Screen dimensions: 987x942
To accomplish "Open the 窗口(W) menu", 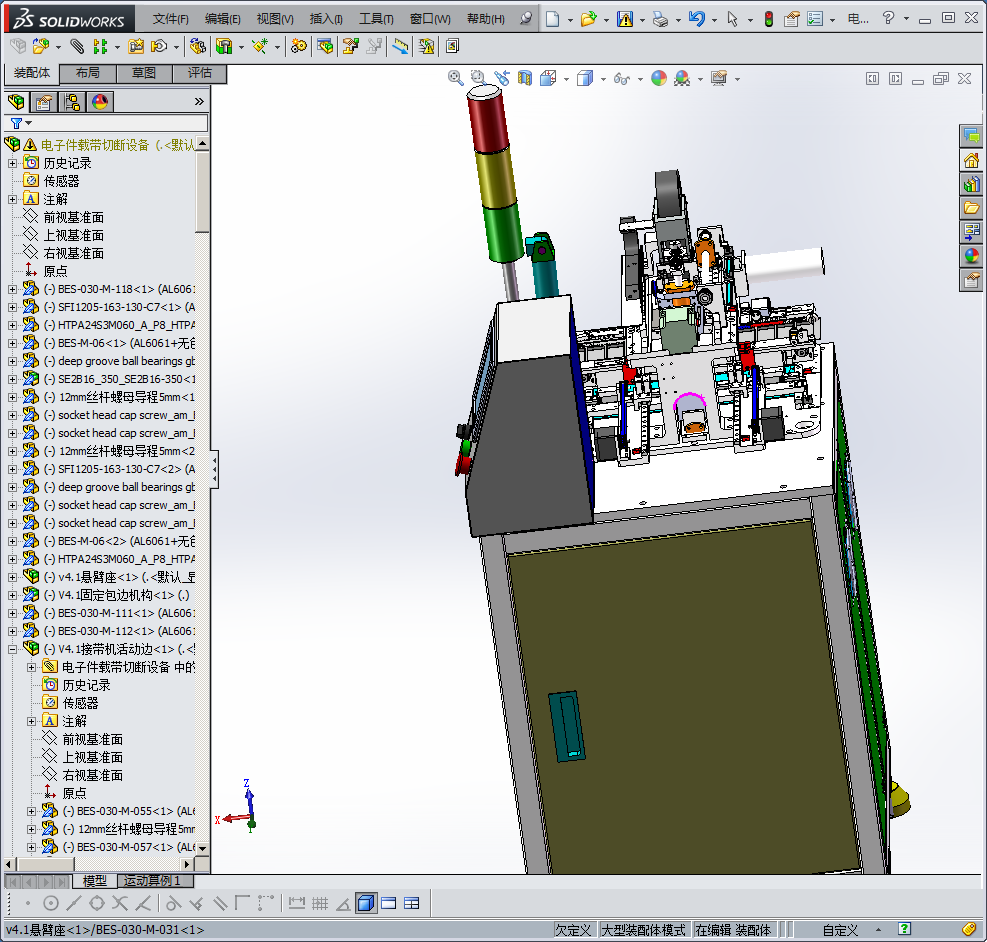I will [x=430, y=20].
